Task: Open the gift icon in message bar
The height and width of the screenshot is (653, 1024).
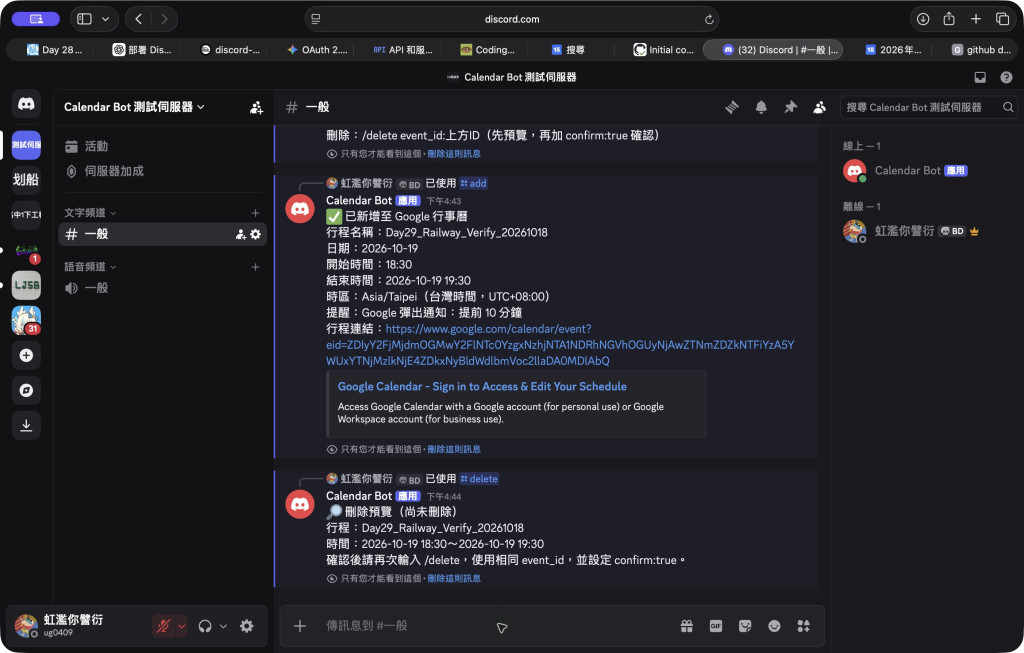Action: pyautogui.click(x=686, y=626)
